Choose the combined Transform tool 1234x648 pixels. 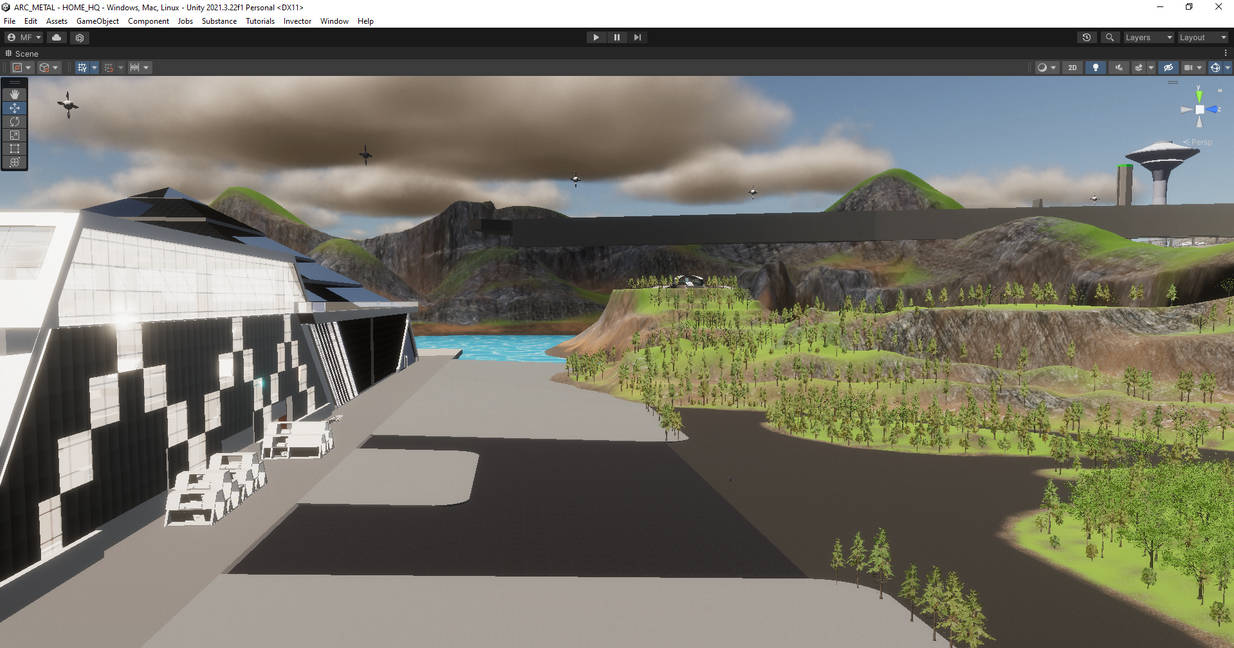14,161
